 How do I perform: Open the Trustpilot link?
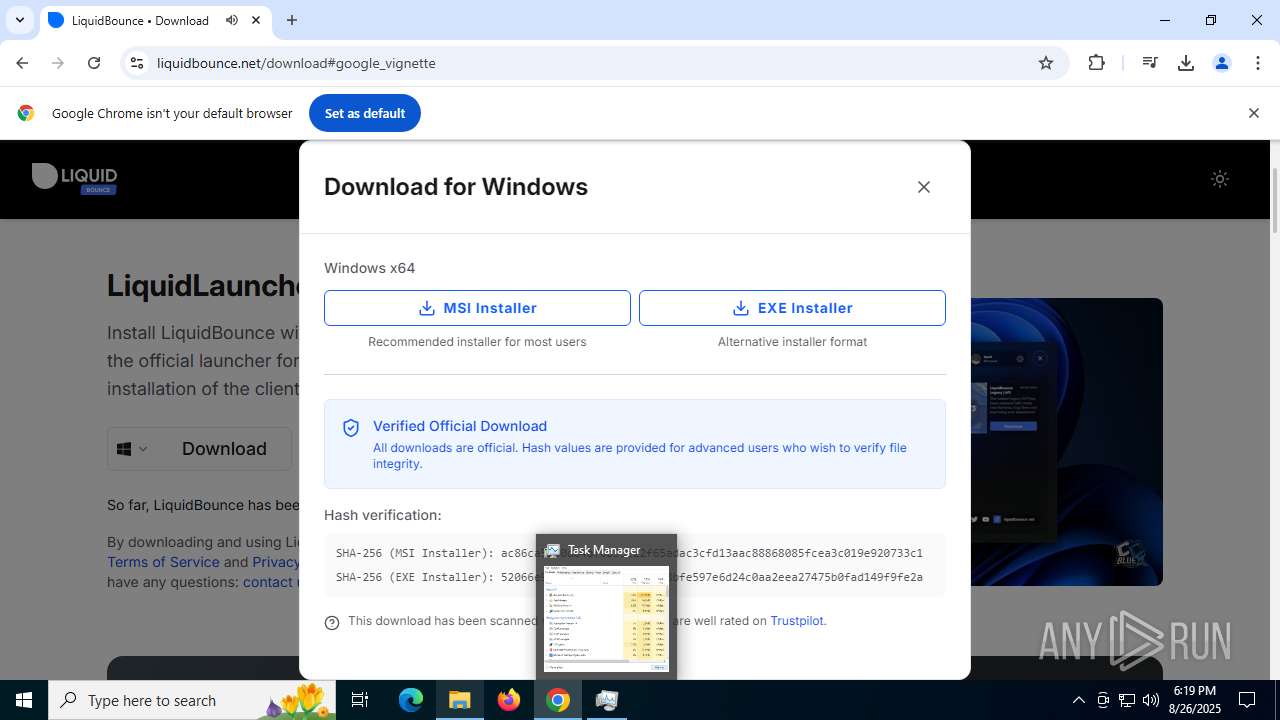pos(797,621)
